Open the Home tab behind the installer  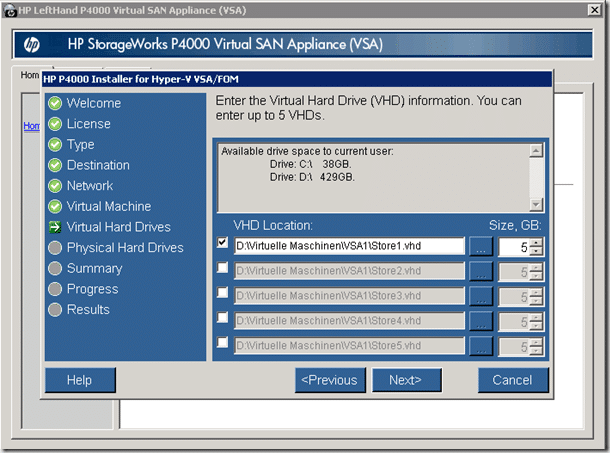(x=30, y=75)
